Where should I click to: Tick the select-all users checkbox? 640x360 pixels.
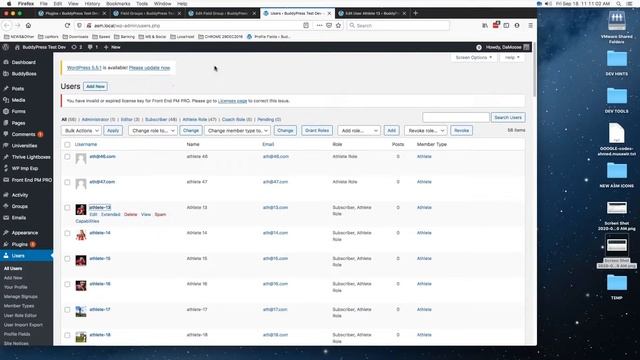tap(67, 144)
